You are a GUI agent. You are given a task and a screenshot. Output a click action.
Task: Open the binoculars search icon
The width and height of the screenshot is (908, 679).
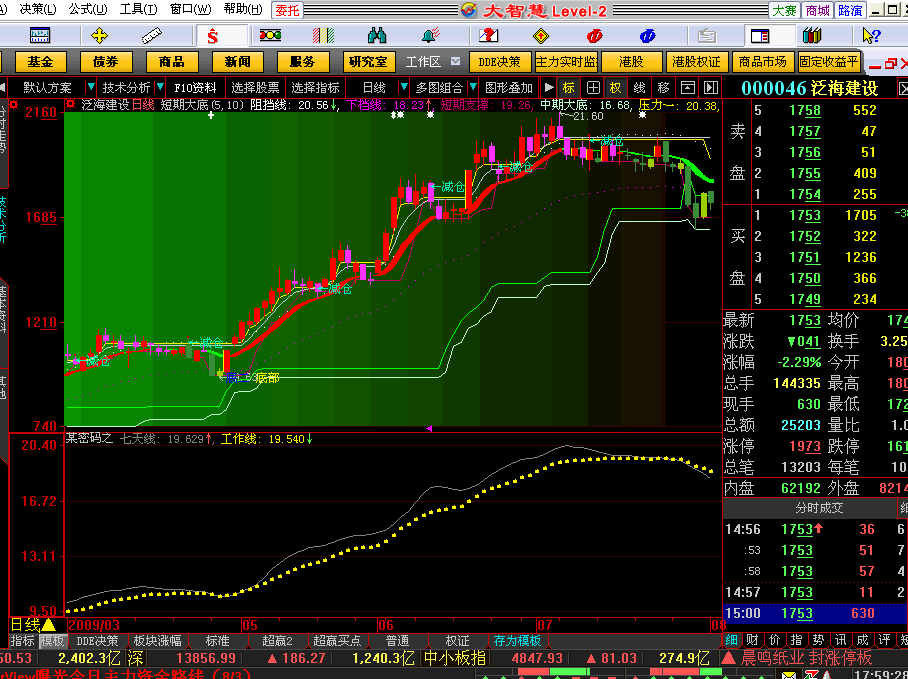click(377, 36)
